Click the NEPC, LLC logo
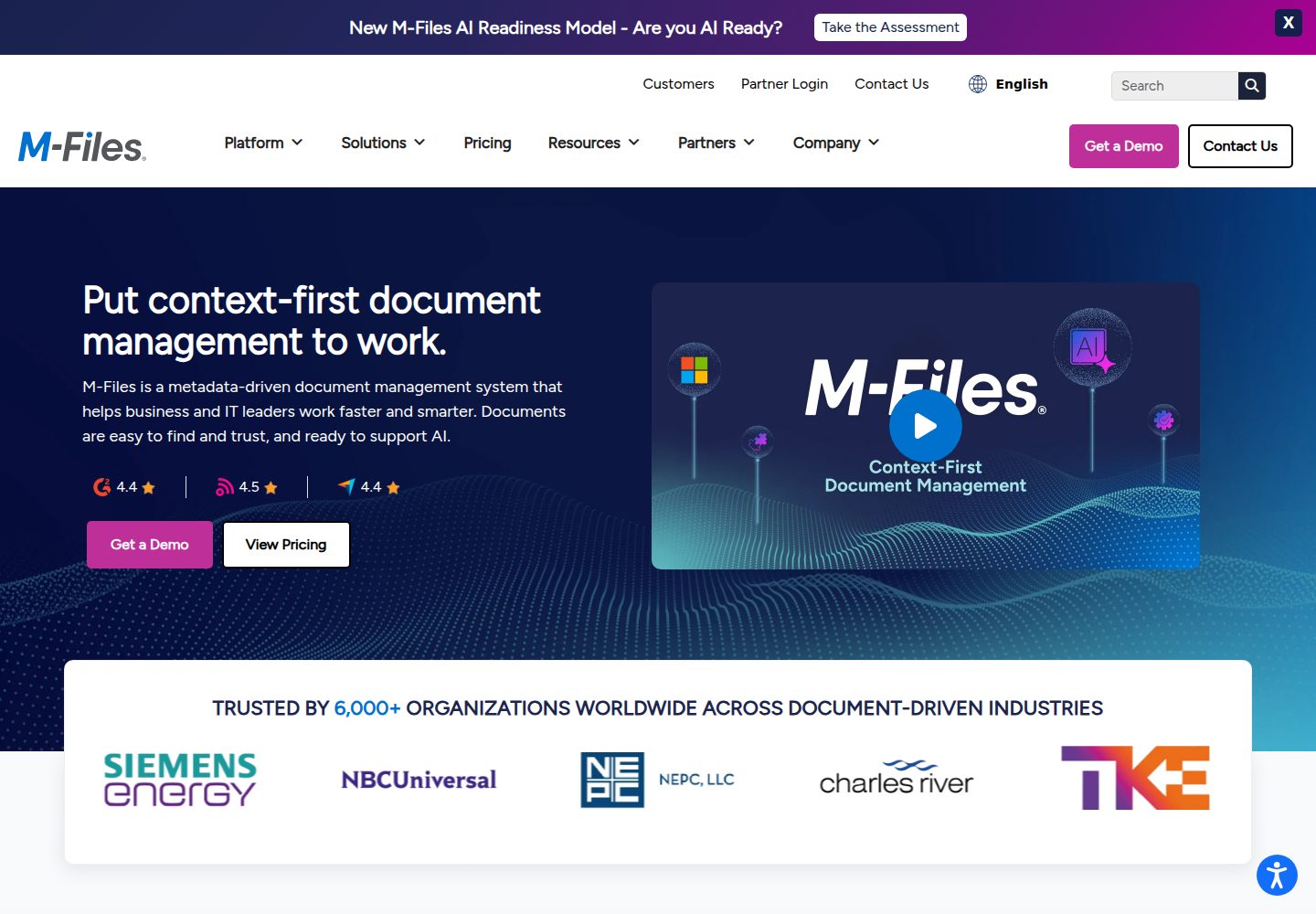This screenshot has width=1316, height=914. (x=658, y=780)
